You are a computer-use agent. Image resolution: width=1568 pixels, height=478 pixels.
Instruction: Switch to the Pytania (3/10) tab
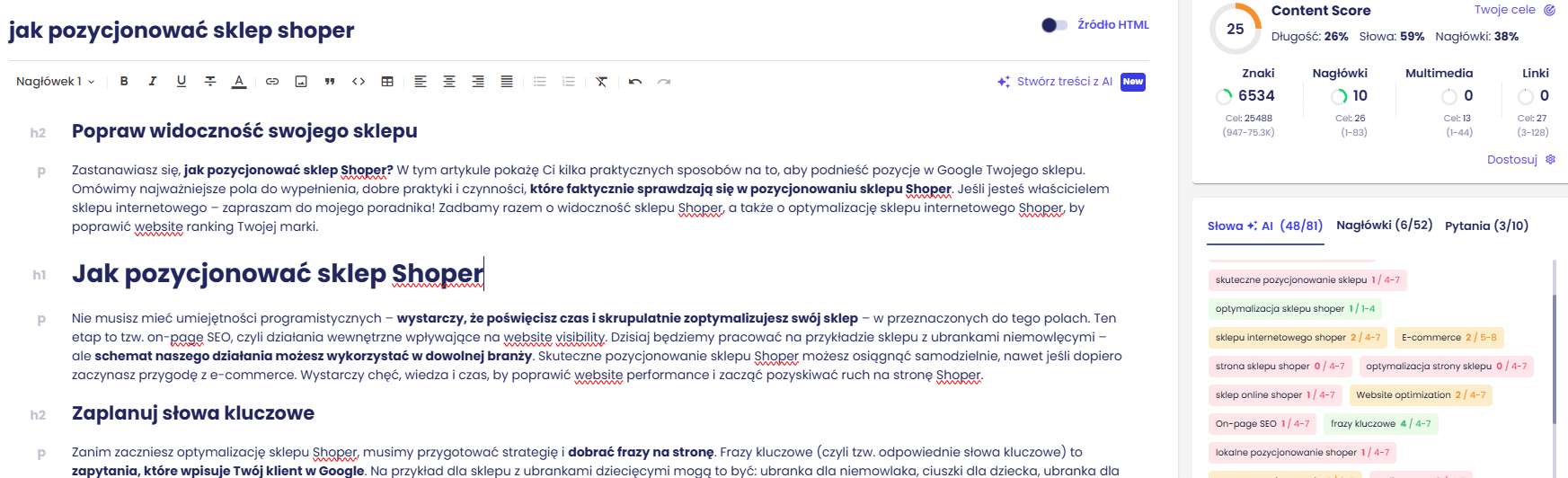coord(1486,226)
